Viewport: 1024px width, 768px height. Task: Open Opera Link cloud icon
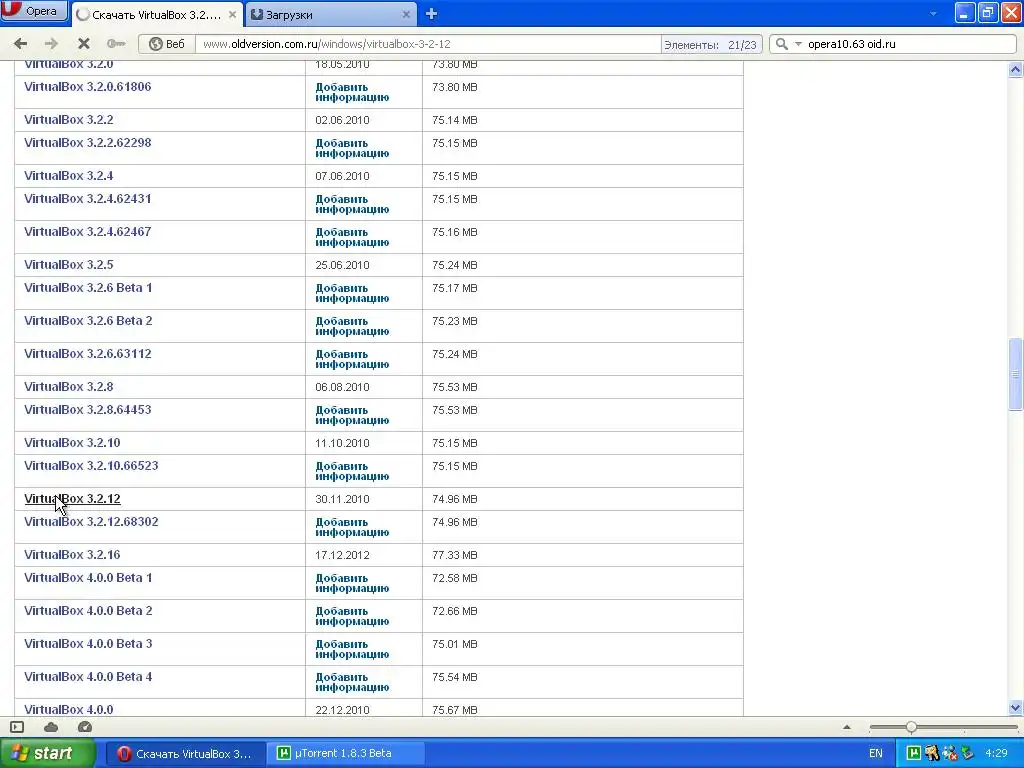(x=51, y=727)
